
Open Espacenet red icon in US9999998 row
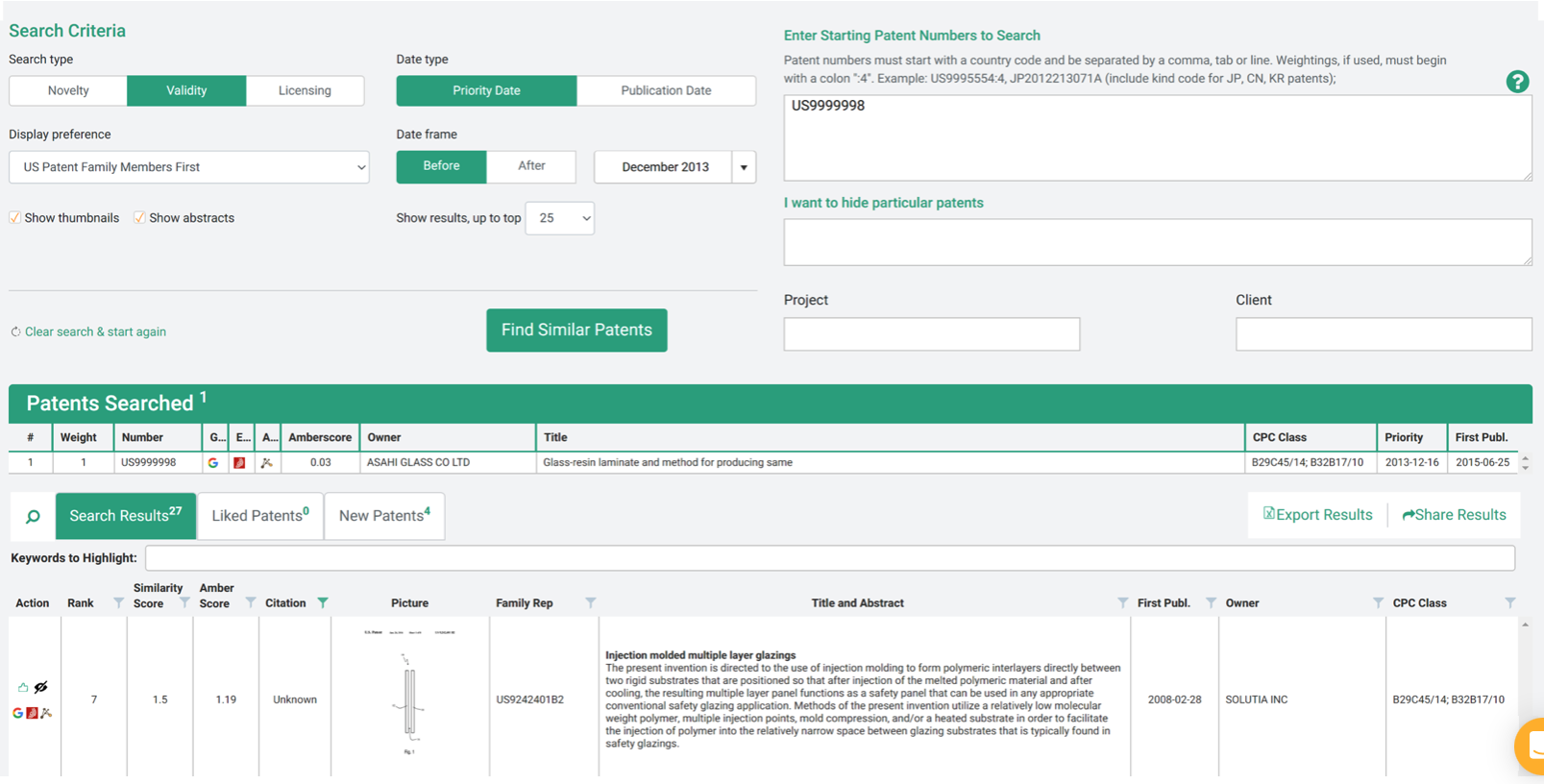tap(240, 462)
